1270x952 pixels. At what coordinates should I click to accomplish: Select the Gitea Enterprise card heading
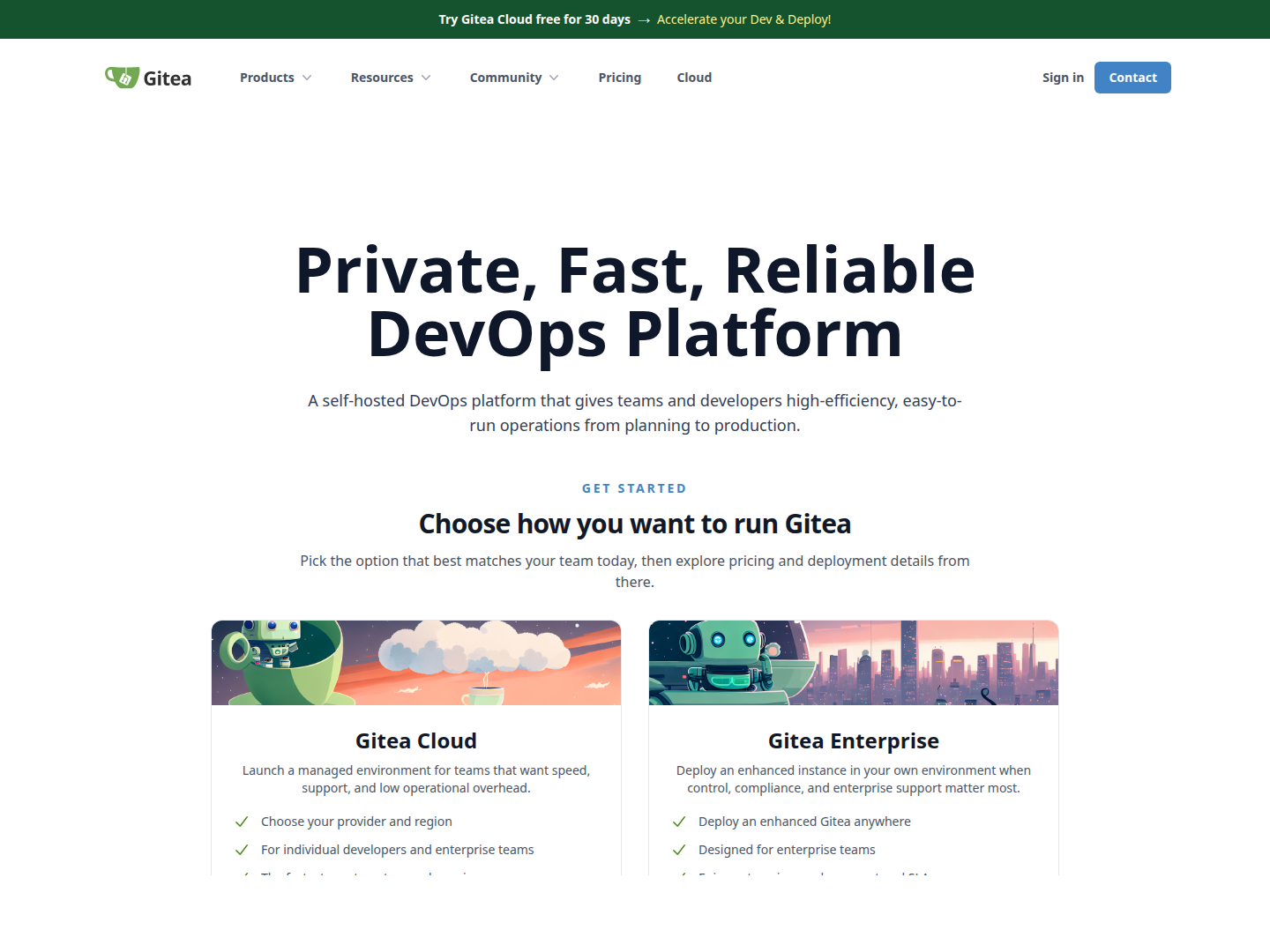(854, 741)
